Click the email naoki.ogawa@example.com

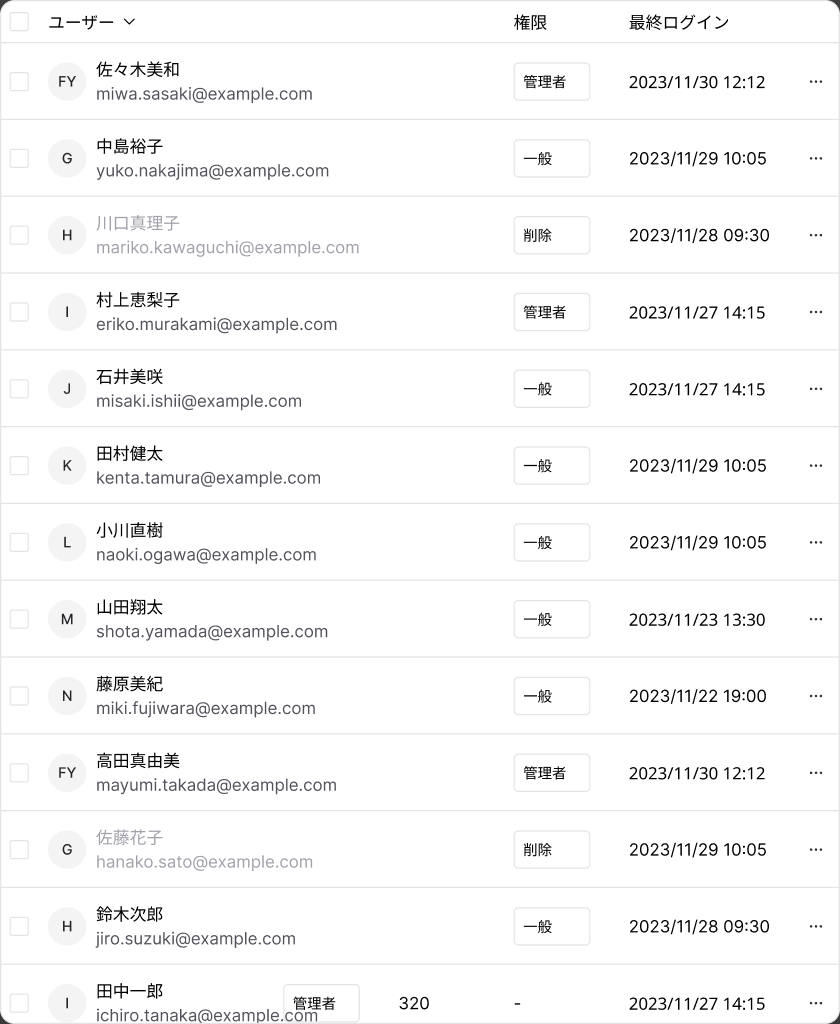coord(206,554)
